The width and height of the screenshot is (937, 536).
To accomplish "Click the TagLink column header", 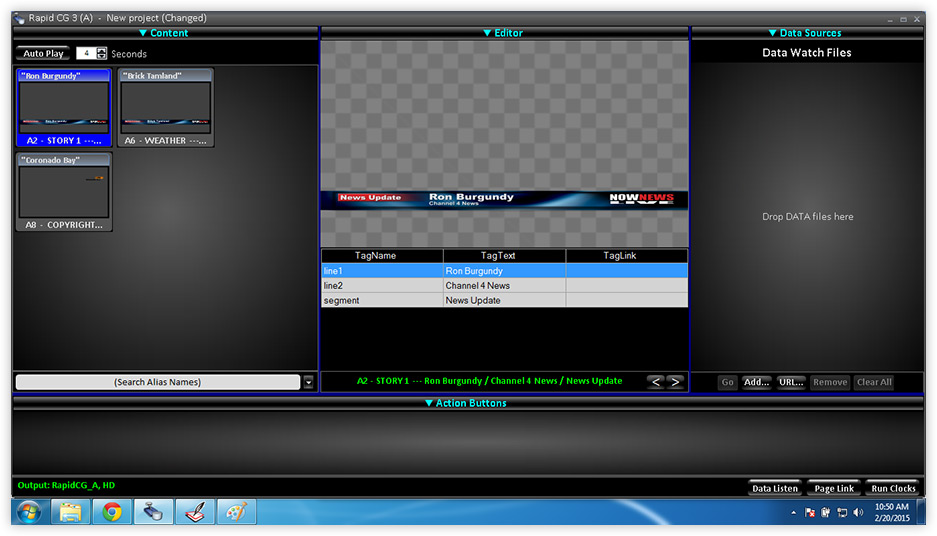I will pos(627,256).
